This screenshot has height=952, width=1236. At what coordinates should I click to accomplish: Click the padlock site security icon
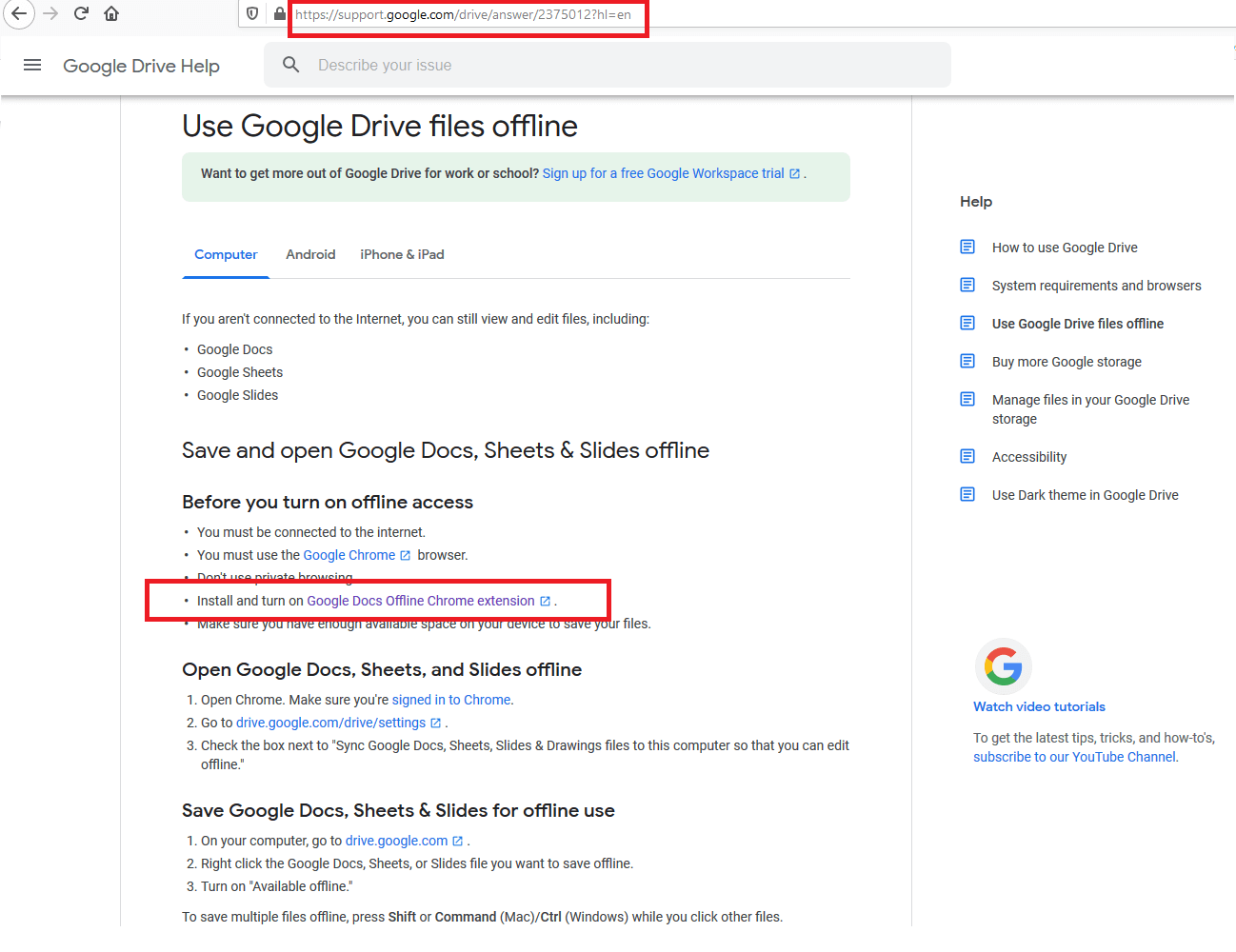point(279,14)
